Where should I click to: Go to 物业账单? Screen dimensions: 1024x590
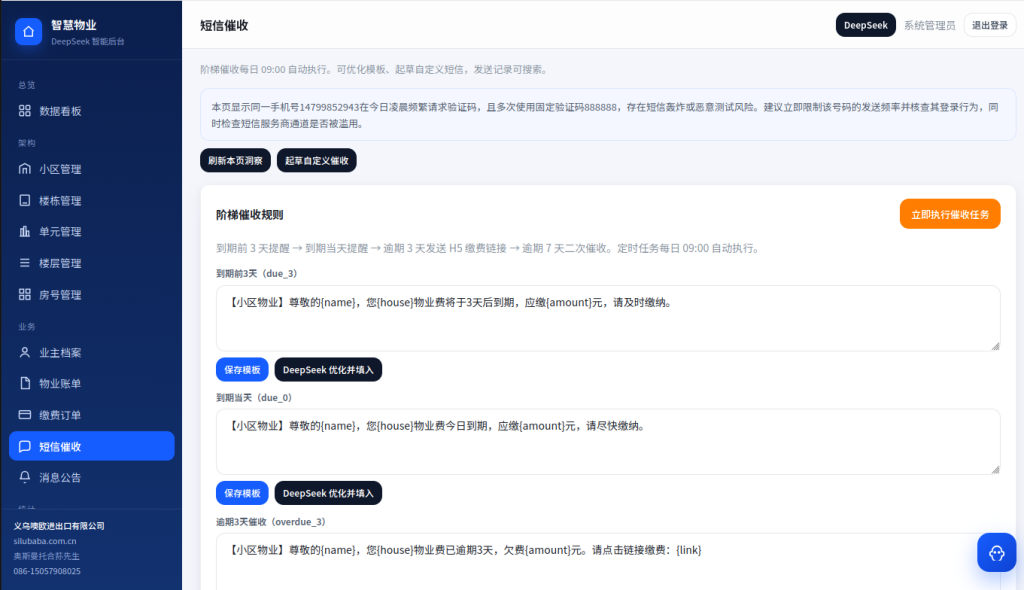coord(91,384)
